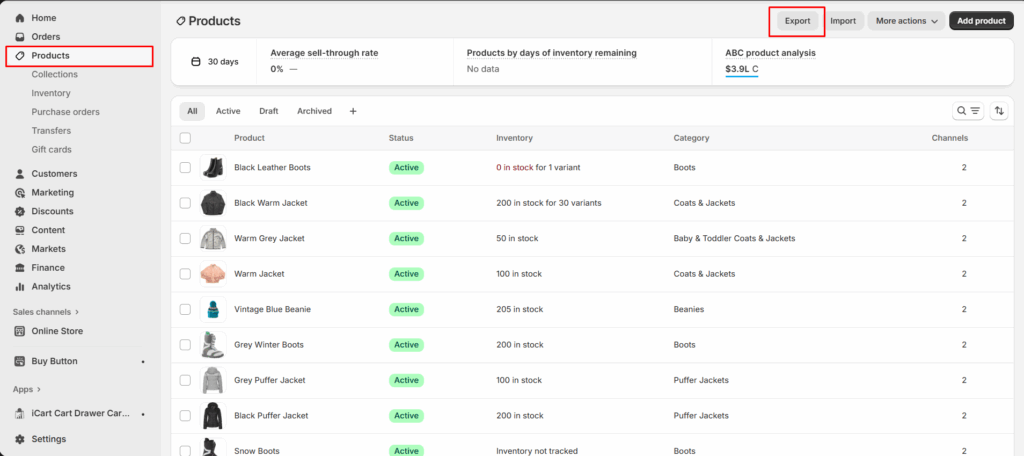
Task: Select the Black Leather Boots checkbox
Action: [185, 168]
